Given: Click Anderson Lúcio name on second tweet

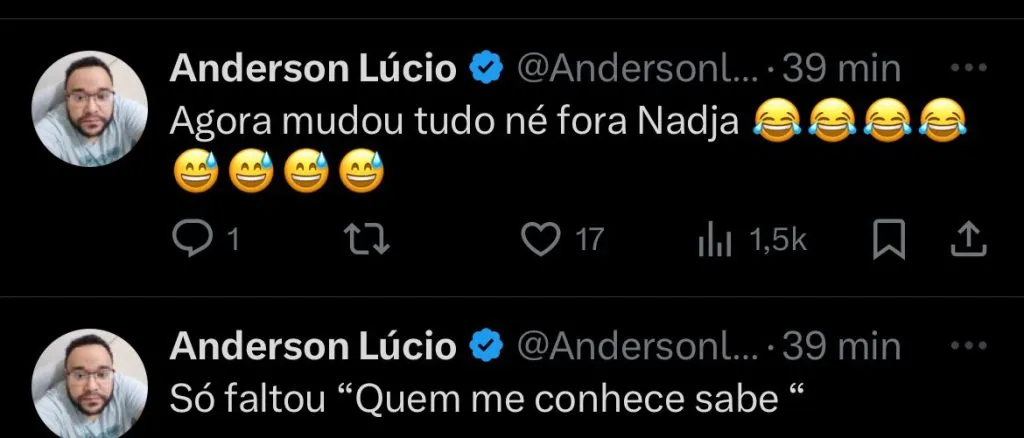Looking at the screenshot, I should pyautogui.click(x=313, y=347).
